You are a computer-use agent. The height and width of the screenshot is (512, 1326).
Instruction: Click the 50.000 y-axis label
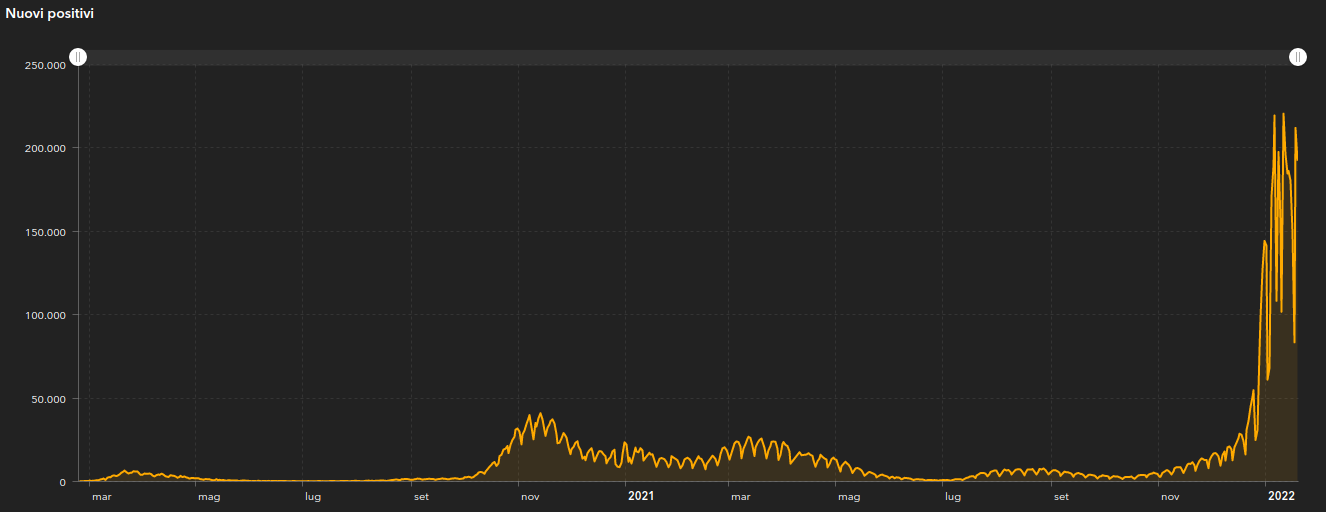[48, 399]
